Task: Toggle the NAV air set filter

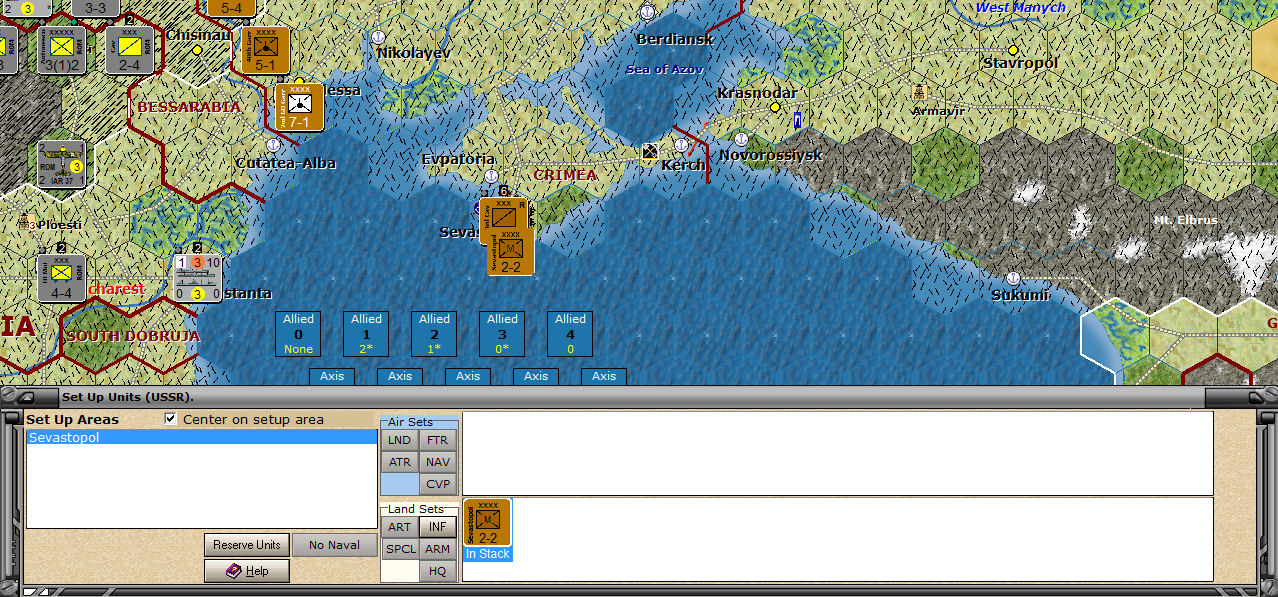Action: pos(437,462)
